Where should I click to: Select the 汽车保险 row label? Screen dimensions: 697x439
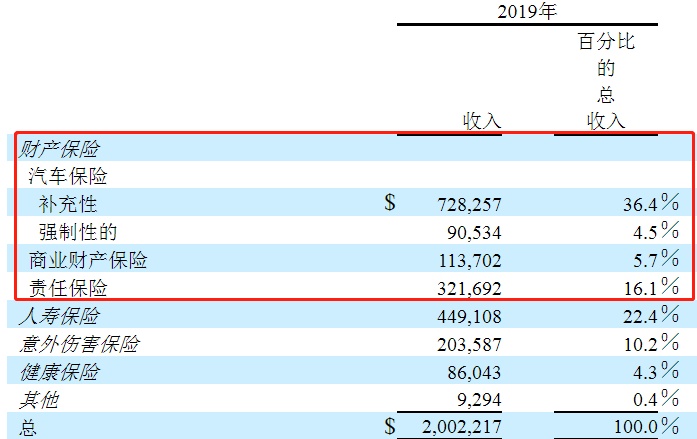68,176
